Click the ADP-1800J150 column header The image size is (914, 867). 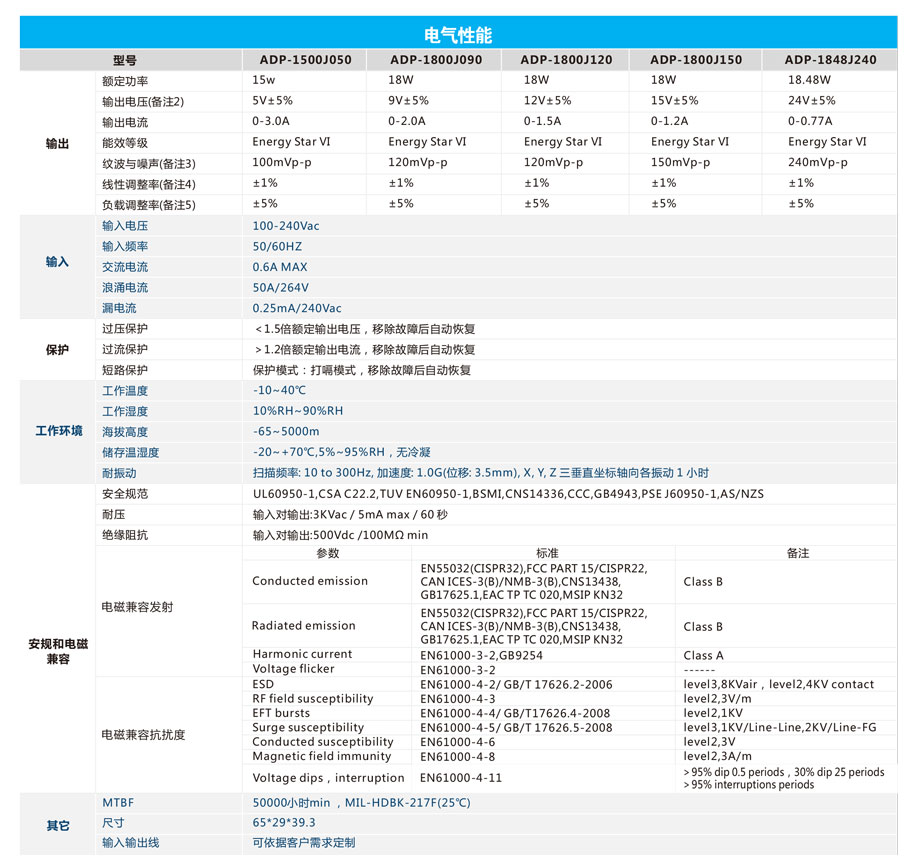[x=696, y=59]
